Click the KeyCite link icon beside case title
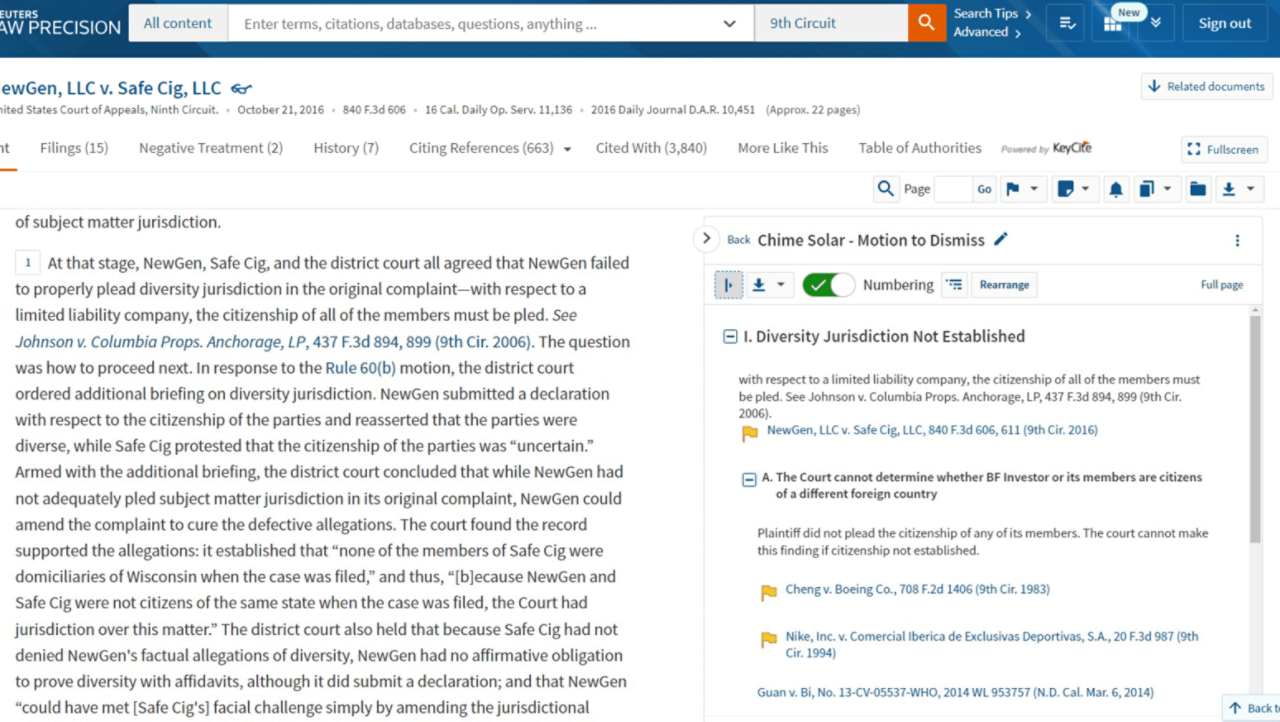This screenshot has width=1280, height=722. [x=241, y=88]
